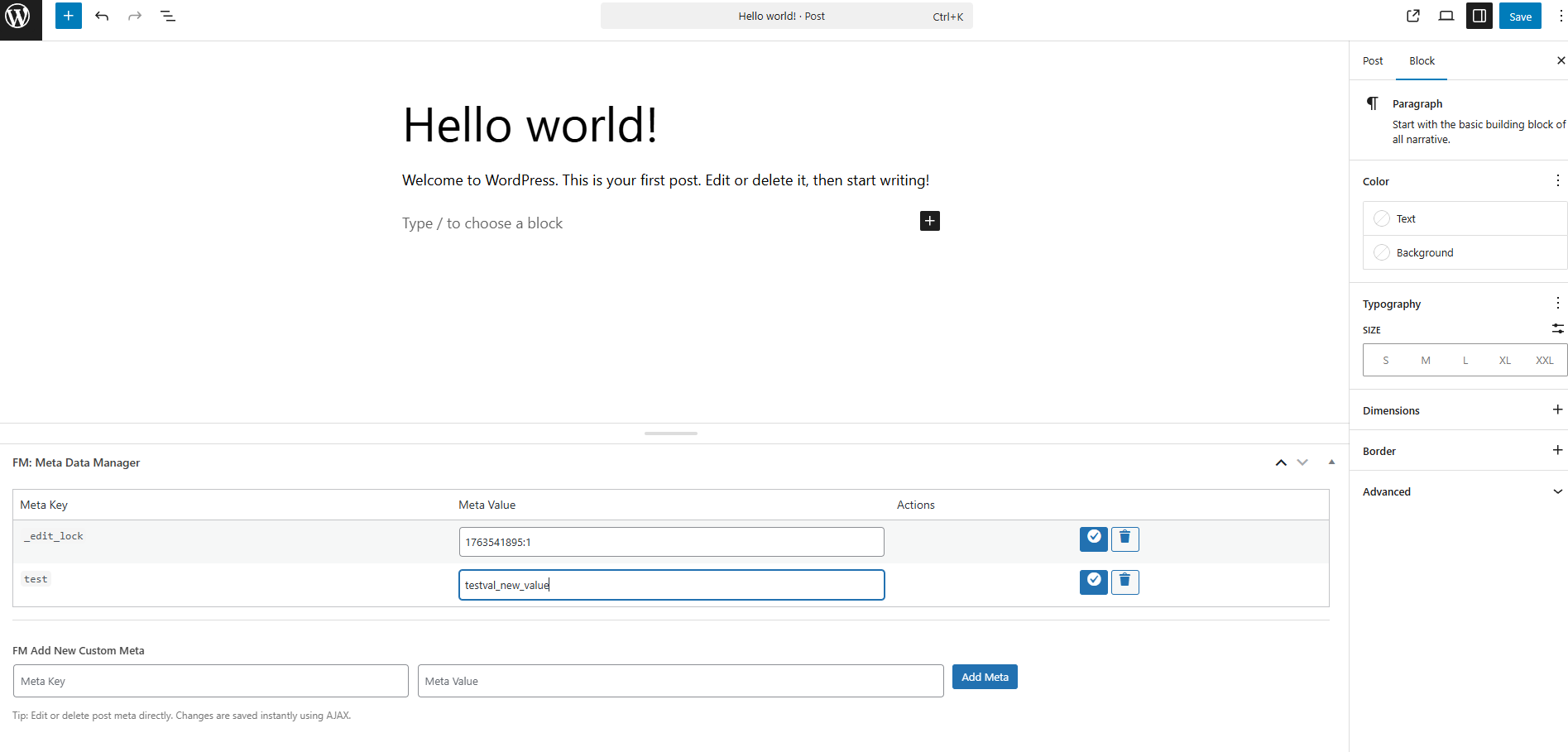Click the WordPress logo icon

tap(18, 16)
